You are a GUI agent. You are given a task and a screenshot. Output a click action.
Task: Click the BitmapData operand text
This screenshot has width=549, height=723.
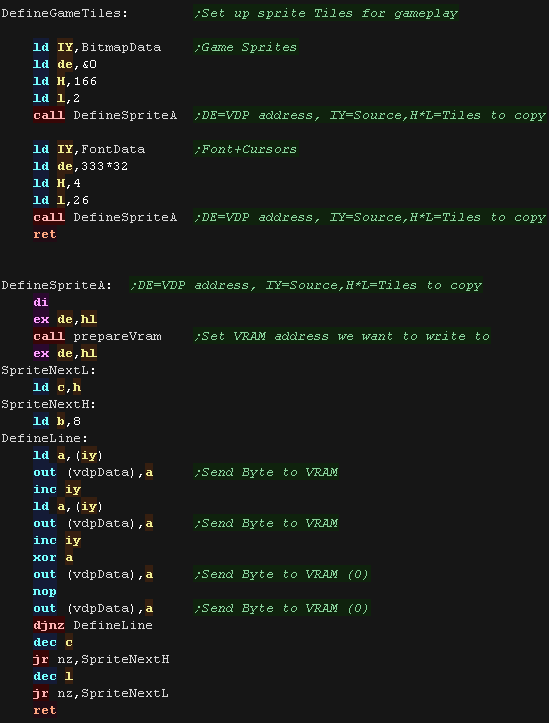(x=121, y=47)
